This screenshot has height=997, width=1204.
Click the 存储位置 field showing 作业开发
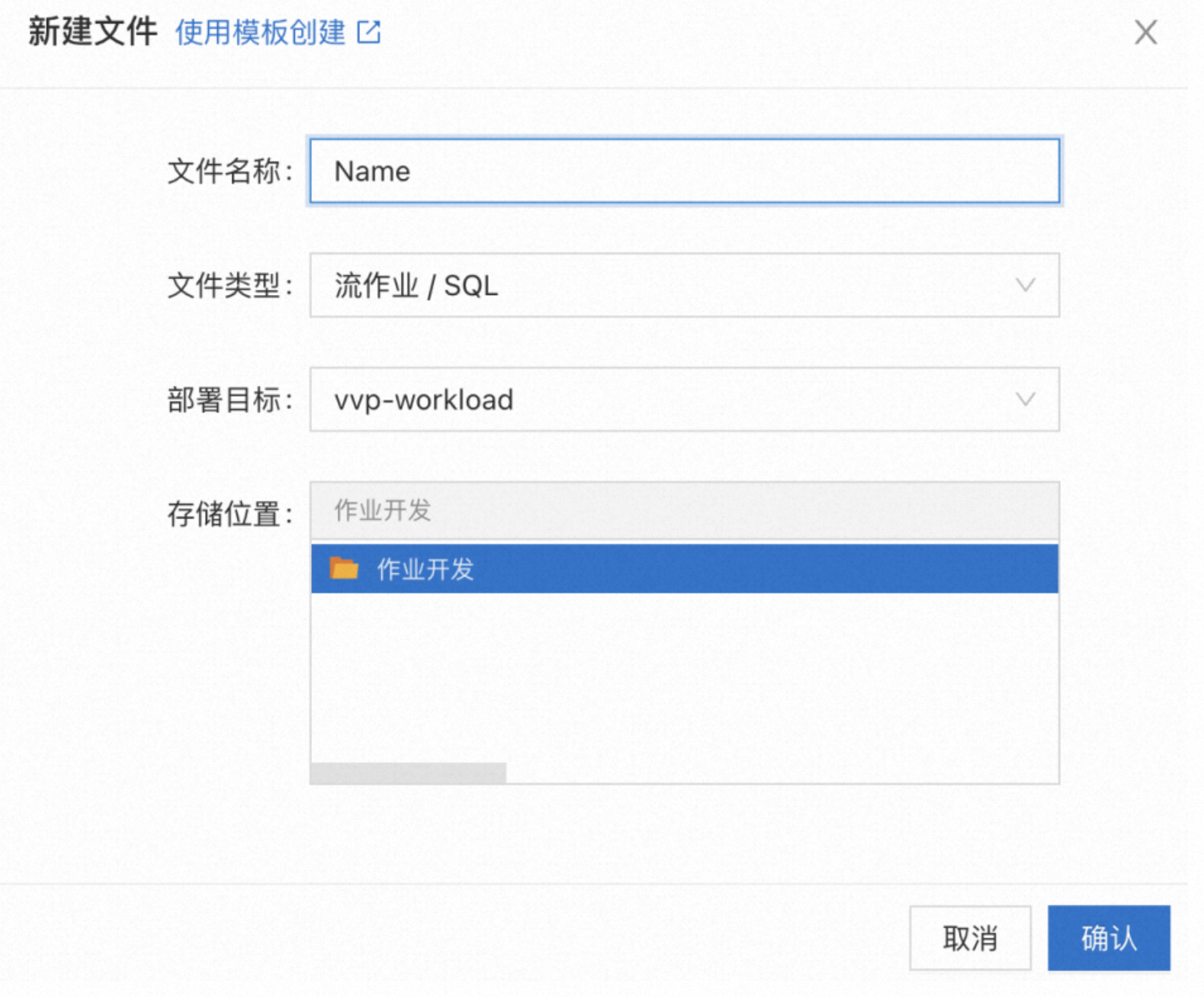(685, 511)
